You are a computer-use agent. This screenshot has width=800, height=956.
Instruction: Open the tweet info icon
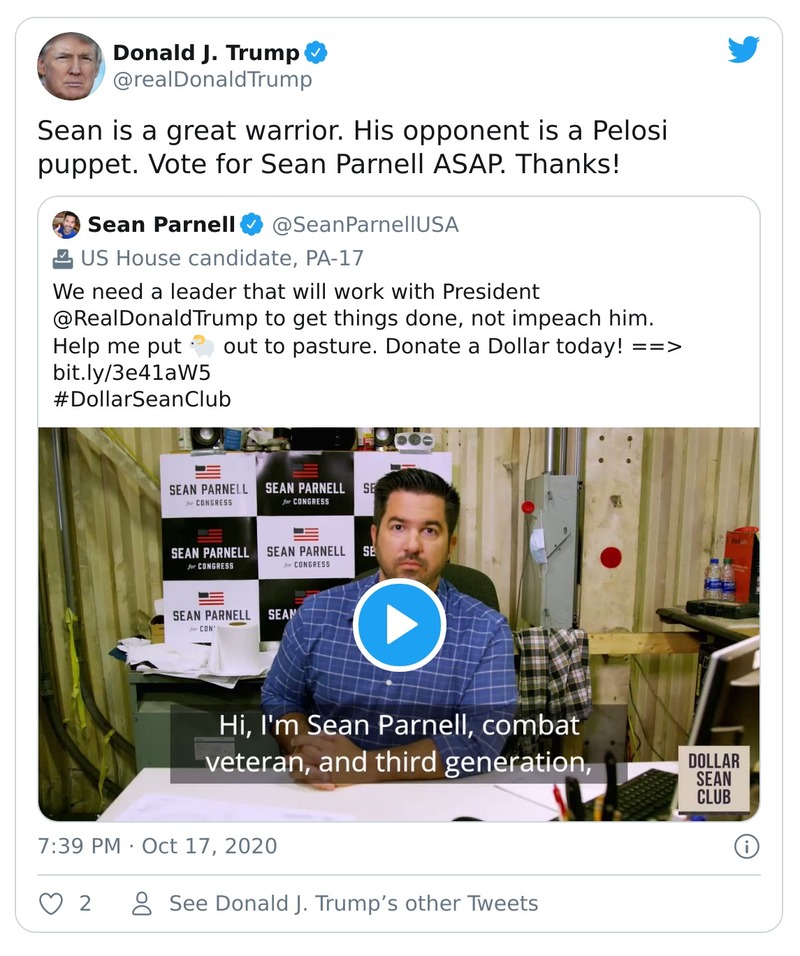click(746, 847)
